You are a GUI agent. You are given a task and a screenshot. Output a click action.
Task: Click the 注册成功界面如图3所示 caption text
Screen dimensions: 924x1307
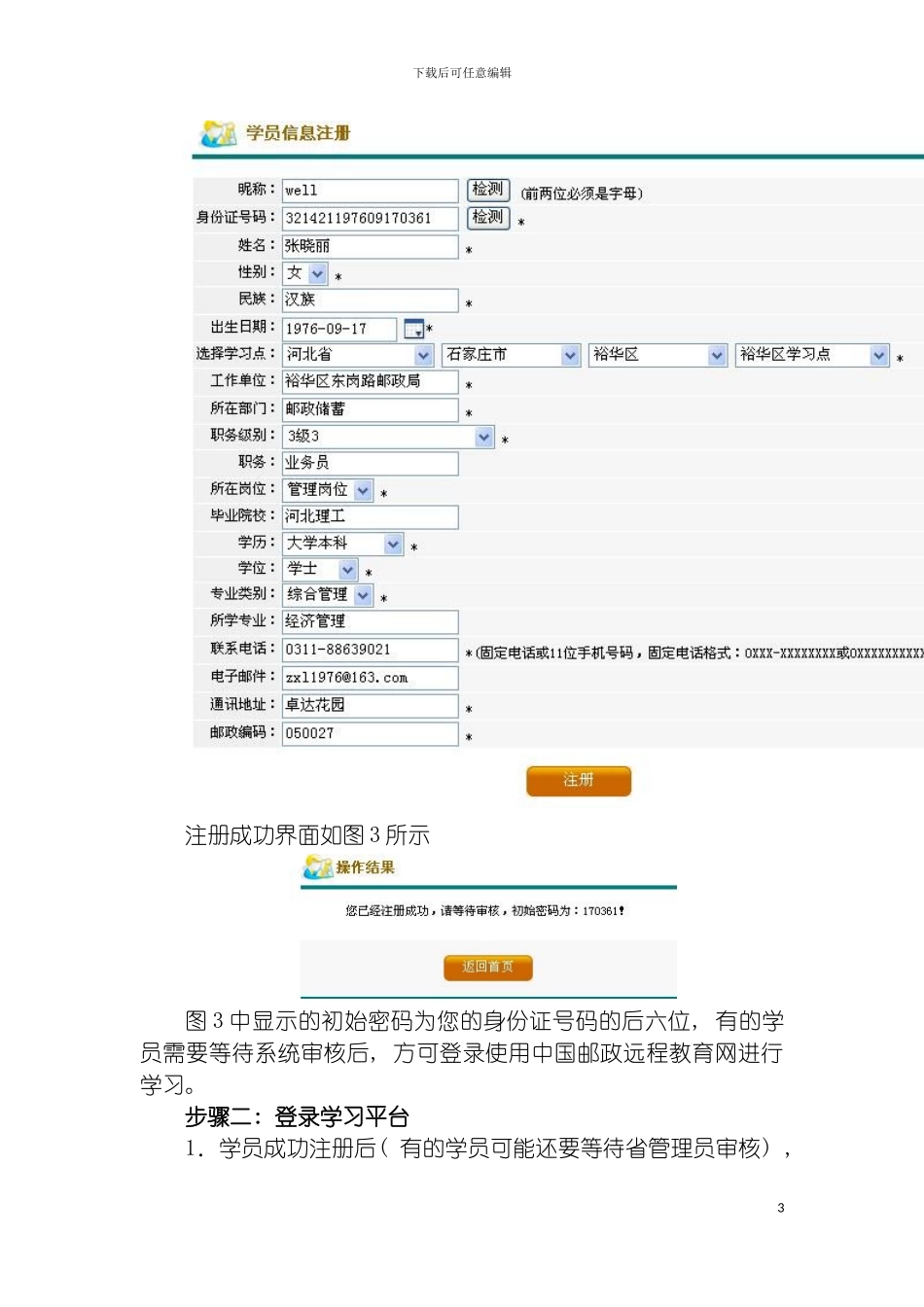(x=307, y=835)
